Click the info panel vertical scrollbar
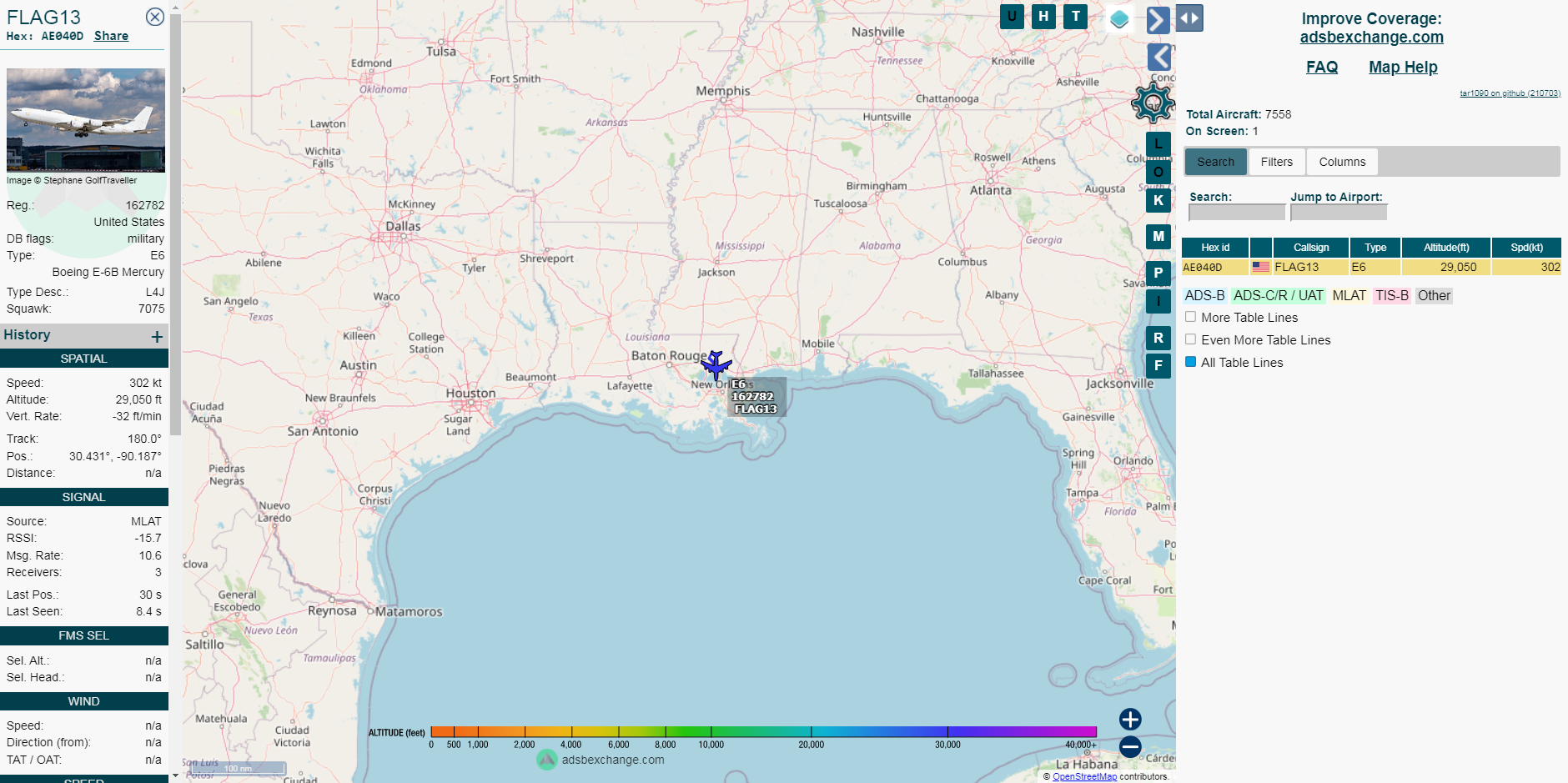 point(175,225)
